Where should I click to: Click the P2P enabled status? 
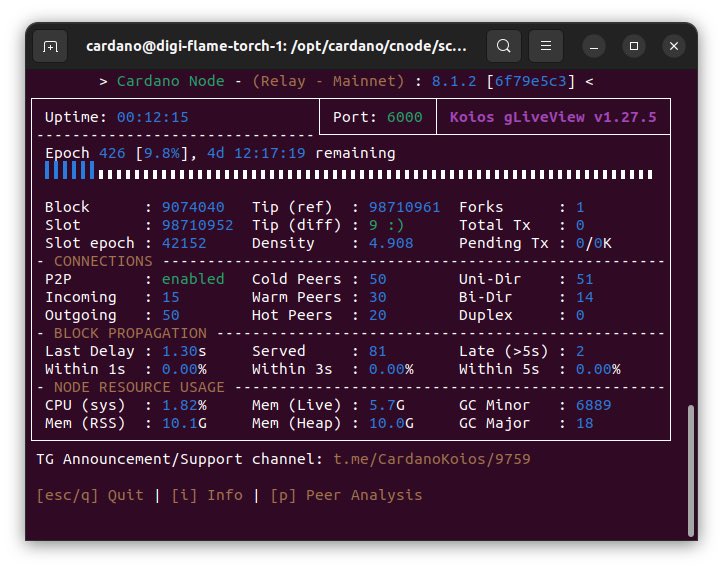click(x=193, y=279)
